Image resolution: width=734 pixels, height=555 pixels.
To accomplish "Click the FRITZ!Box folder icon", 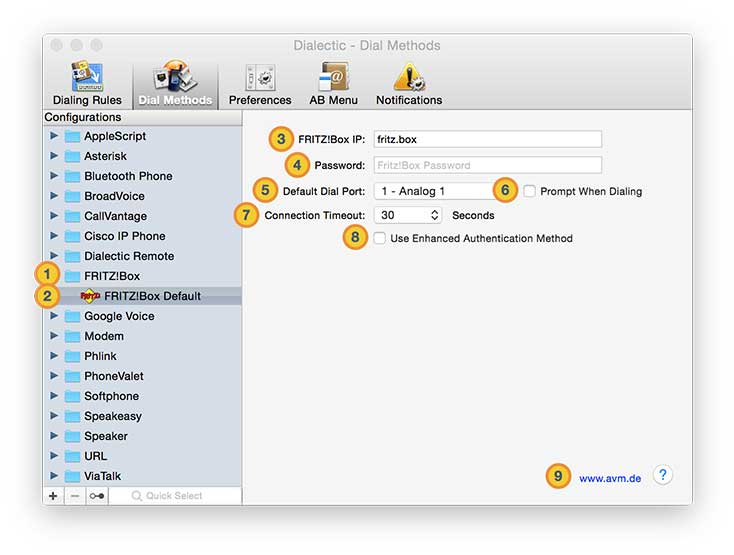I will tap(72, 277).
